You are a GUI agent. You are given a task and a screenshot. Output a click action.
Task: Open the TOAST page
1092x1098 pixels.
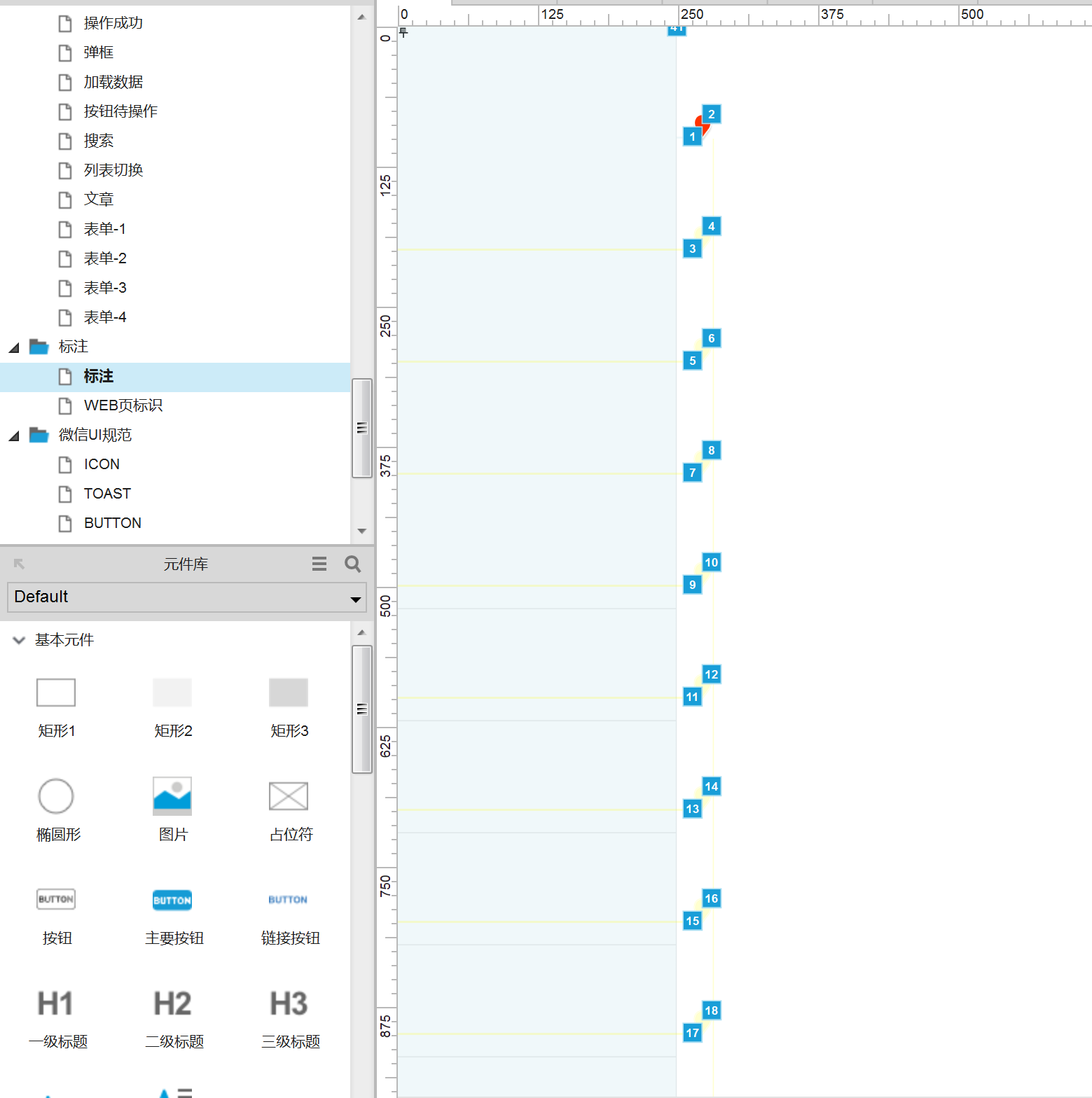coord(107,494)
